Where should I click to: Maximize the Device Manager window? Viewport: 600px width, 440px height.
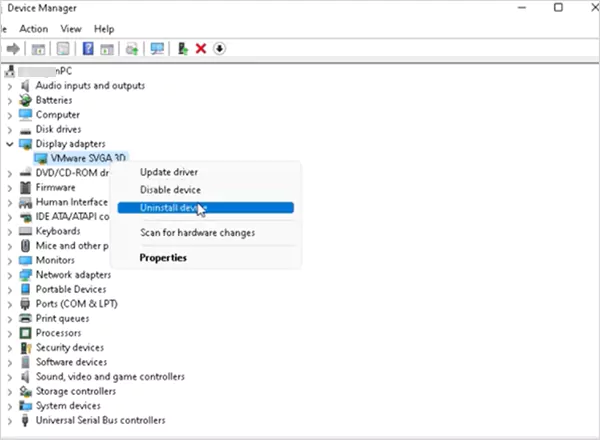point(558,7)
